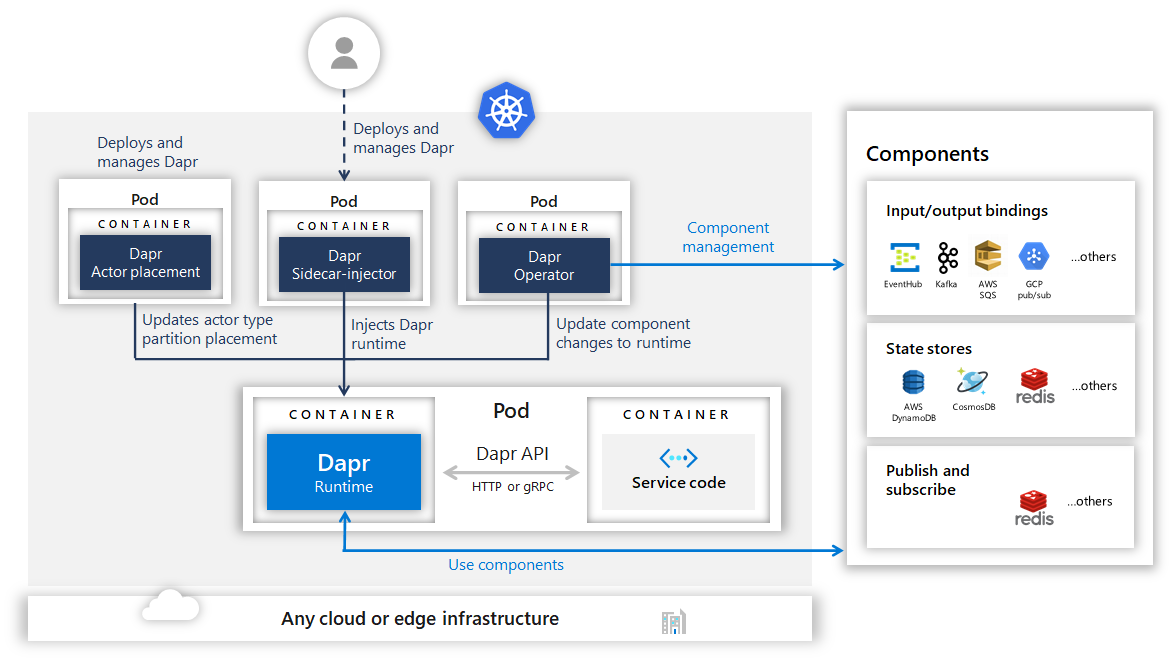Select the Dapr Sidecar-injector container
This screenshot has width=1173, height=662.
click(x=343, y=264)
